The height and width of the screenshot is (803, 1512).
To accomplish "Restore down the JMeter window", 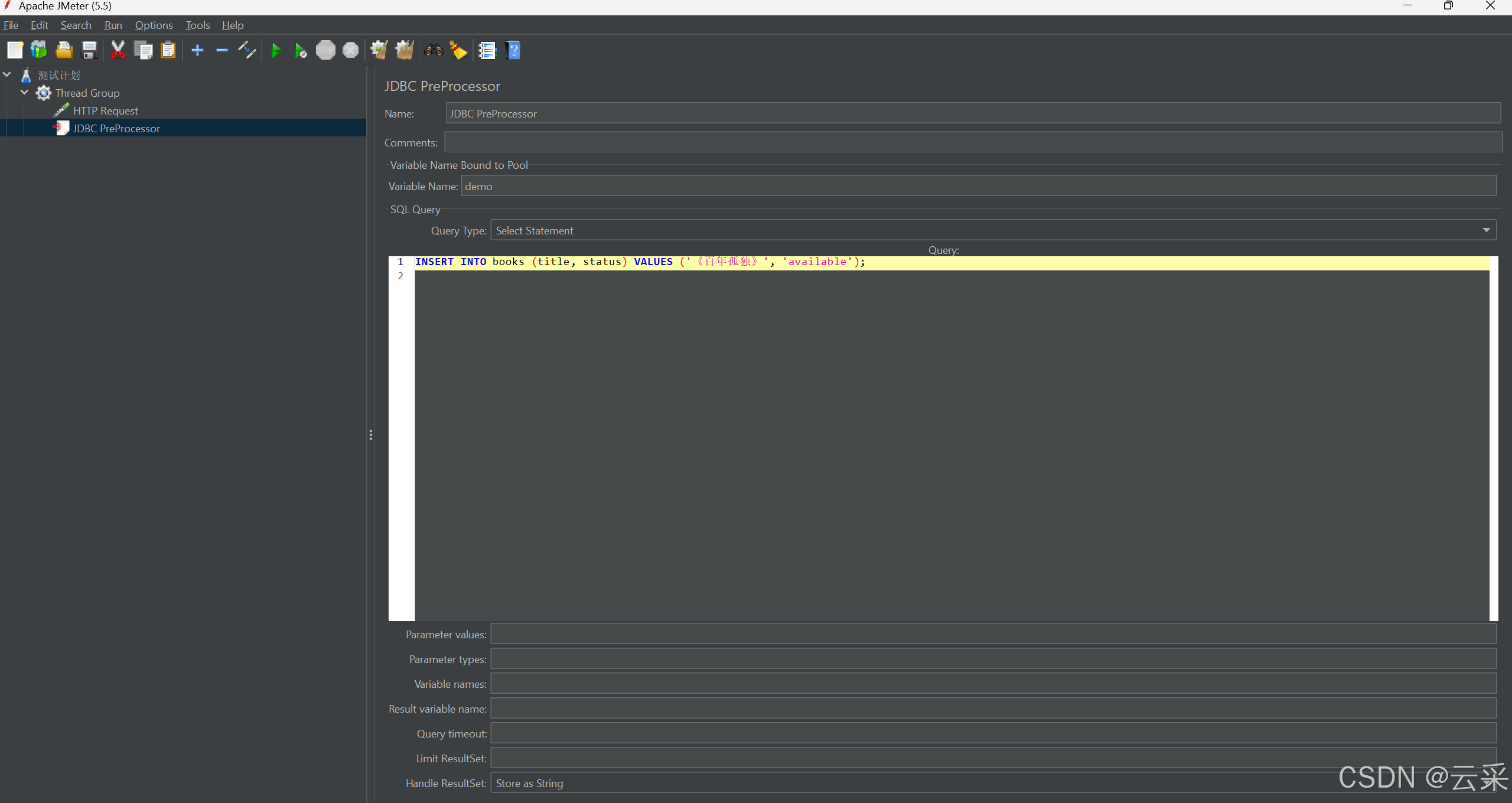I will [x=1448, y=6].
